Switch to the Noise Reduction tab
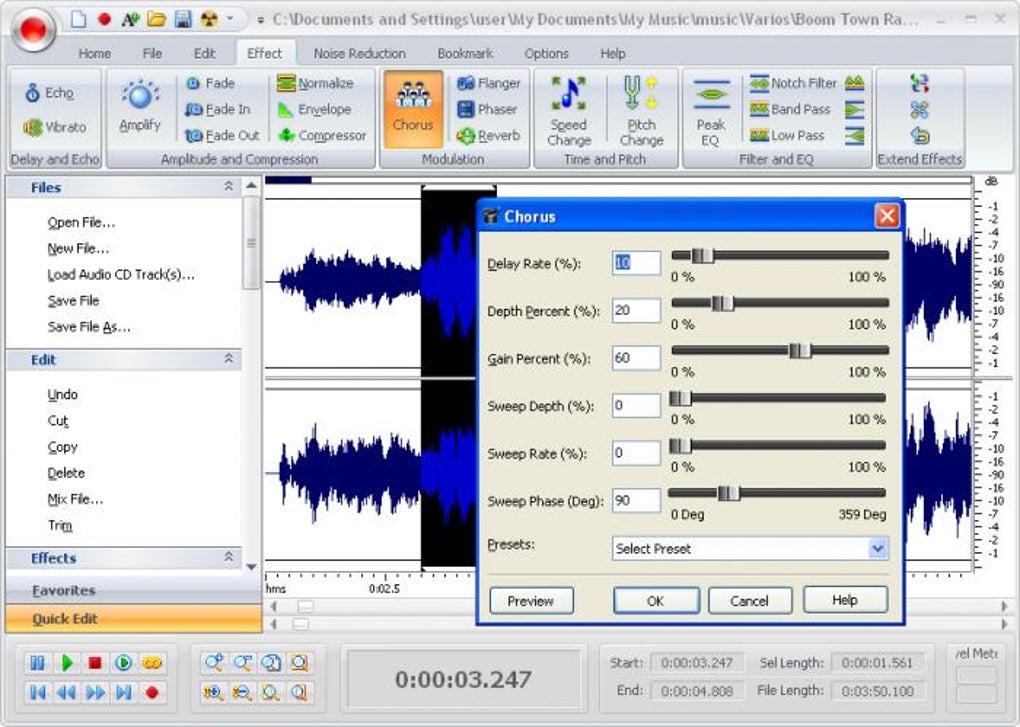Screen dimensions: 1020x727 pyautogui.click(x=359, y=53)
